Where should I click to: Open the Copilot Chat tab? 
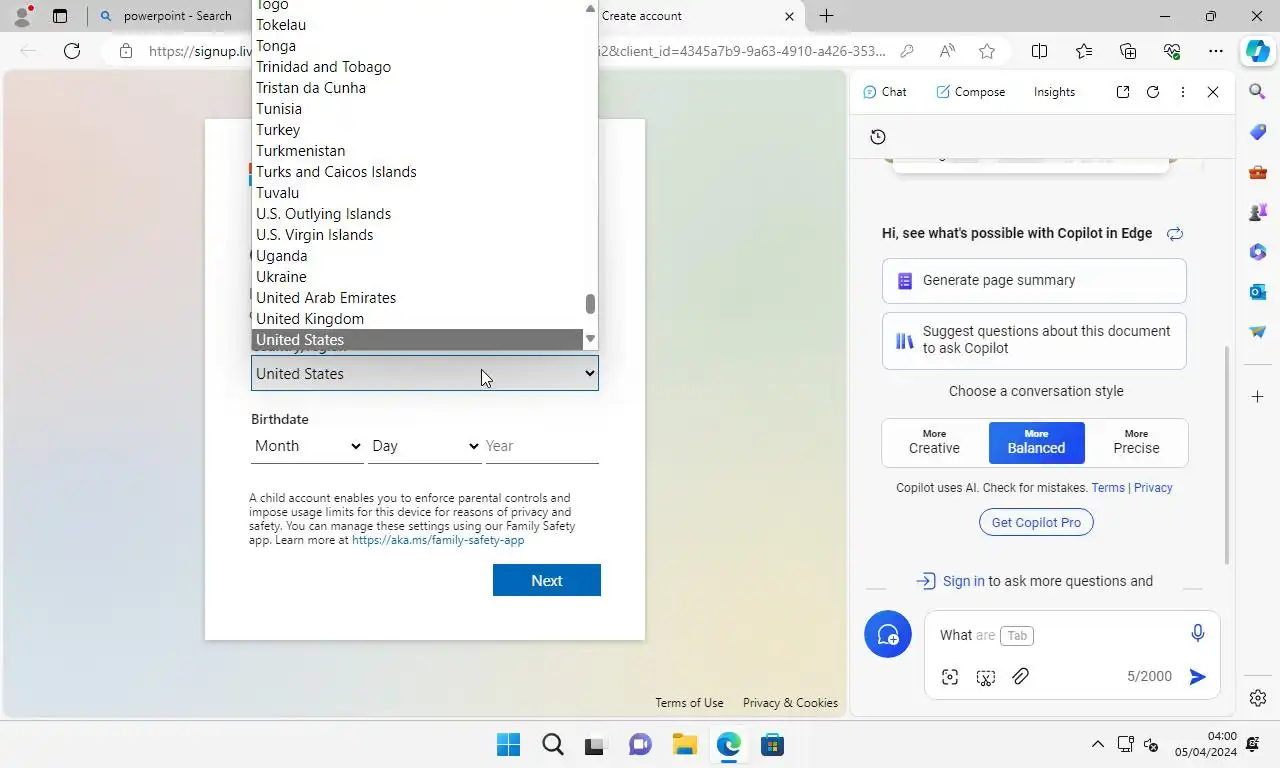click(884, 92)
